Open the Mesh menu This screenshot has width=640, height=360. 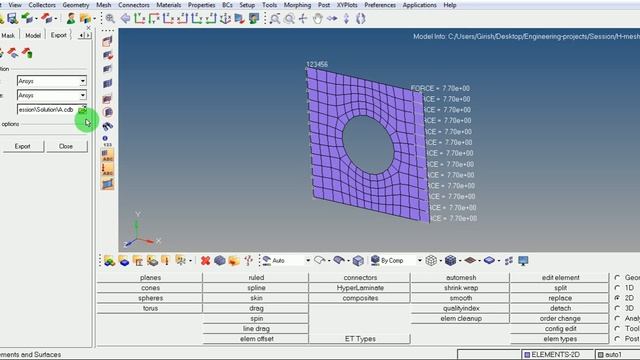pos(104,5)
